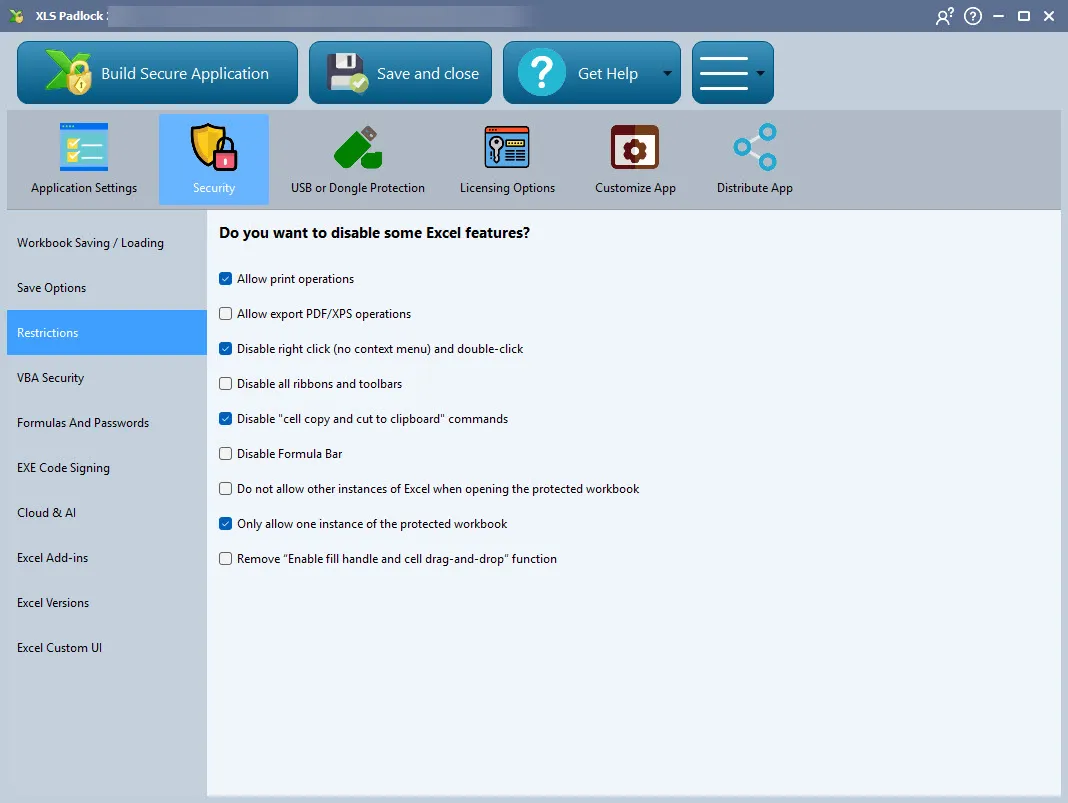Image resolution: width=1068 pixels, height=803 pixels.
Task: Click the Save and close floppy disk icon
Action: (347, 72)
